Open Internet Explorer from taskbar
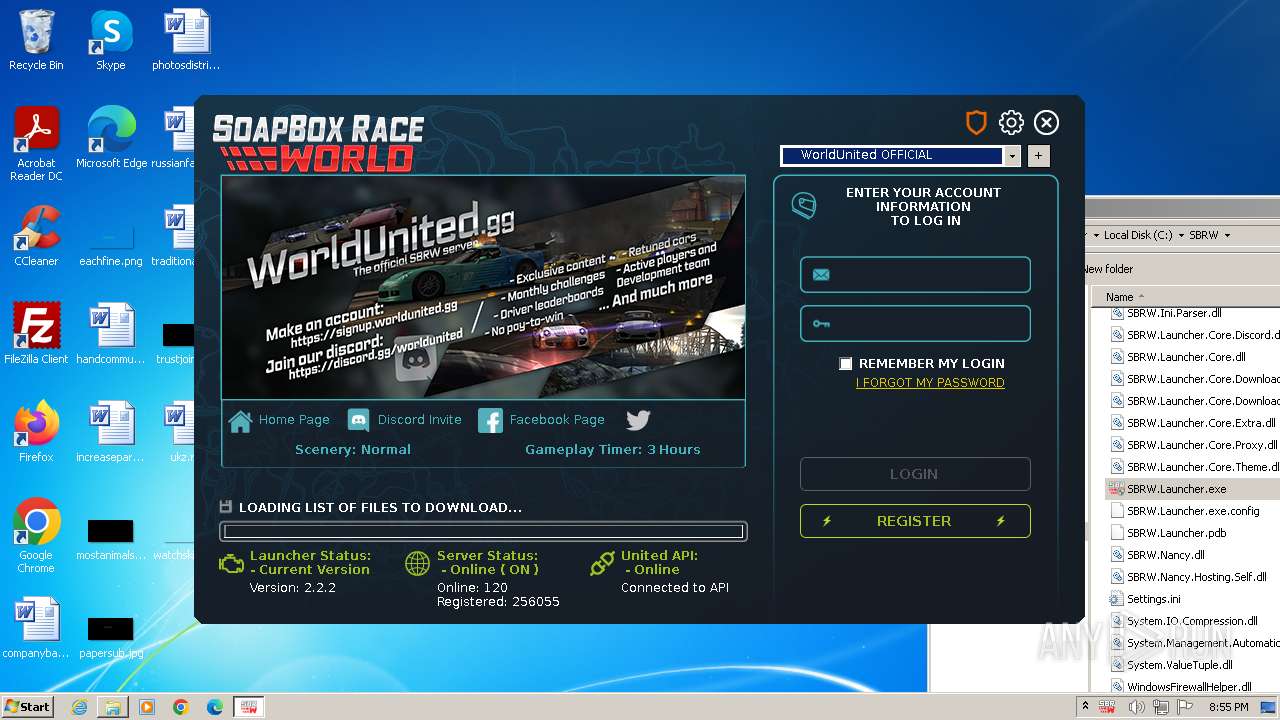Screen dimensions: 1280x720 pyautogui.click(x=79, y=707)
